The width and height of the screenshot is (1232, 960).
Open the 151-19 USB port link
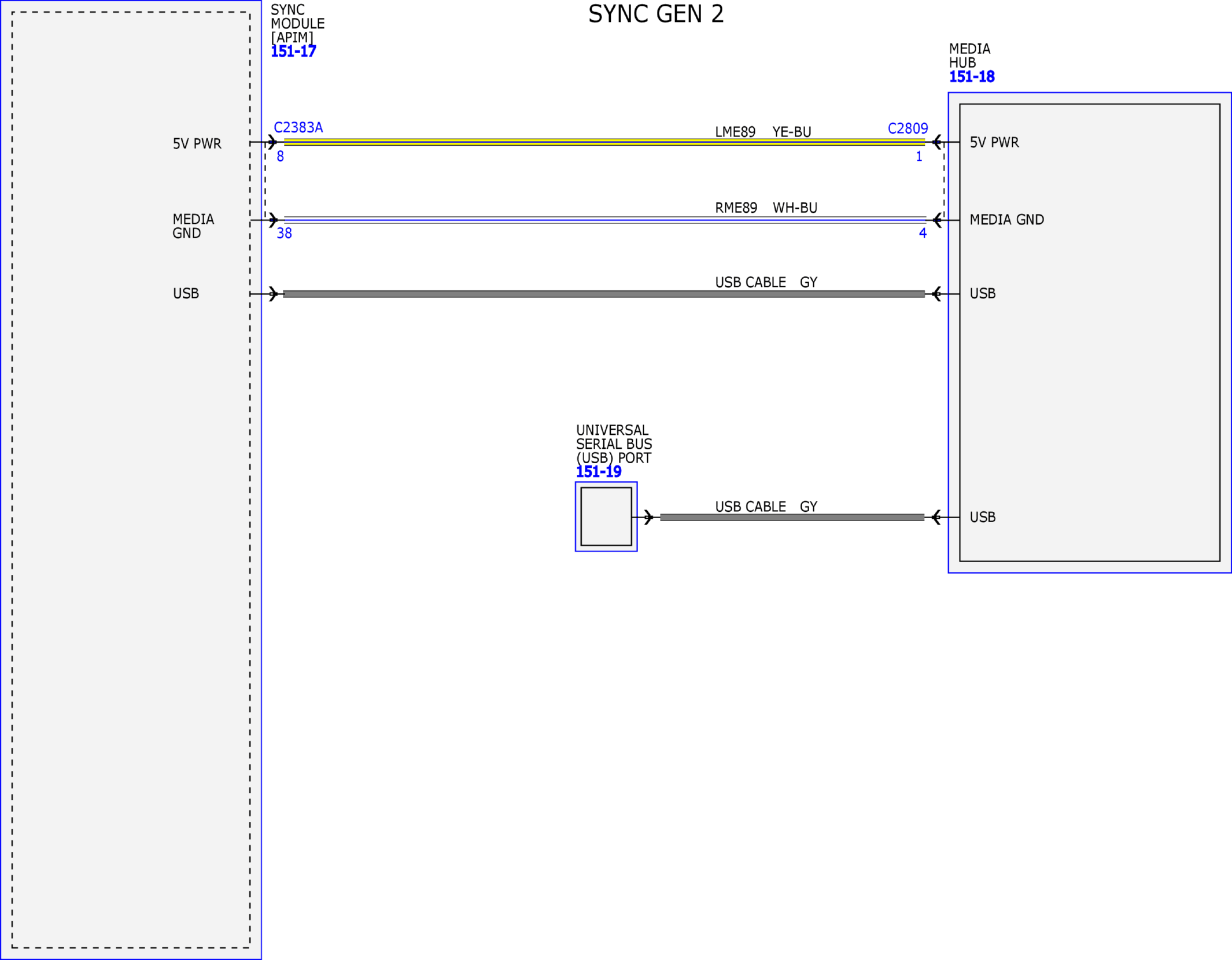coord(599,472)
